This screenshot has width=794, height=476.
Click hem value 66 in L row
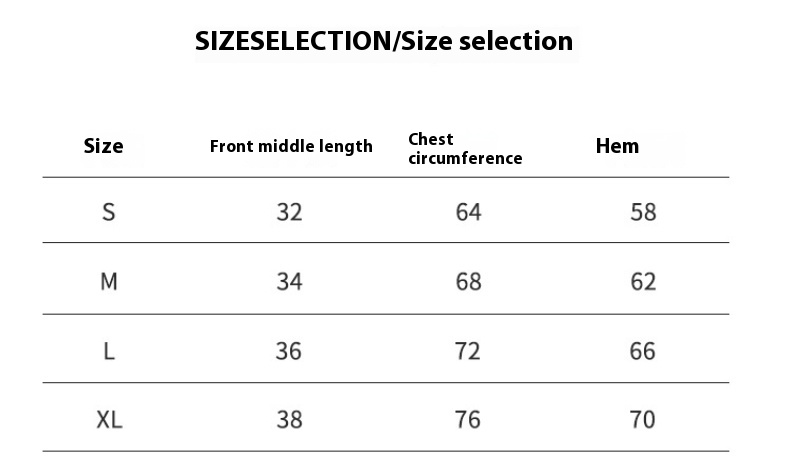[643, 351]
